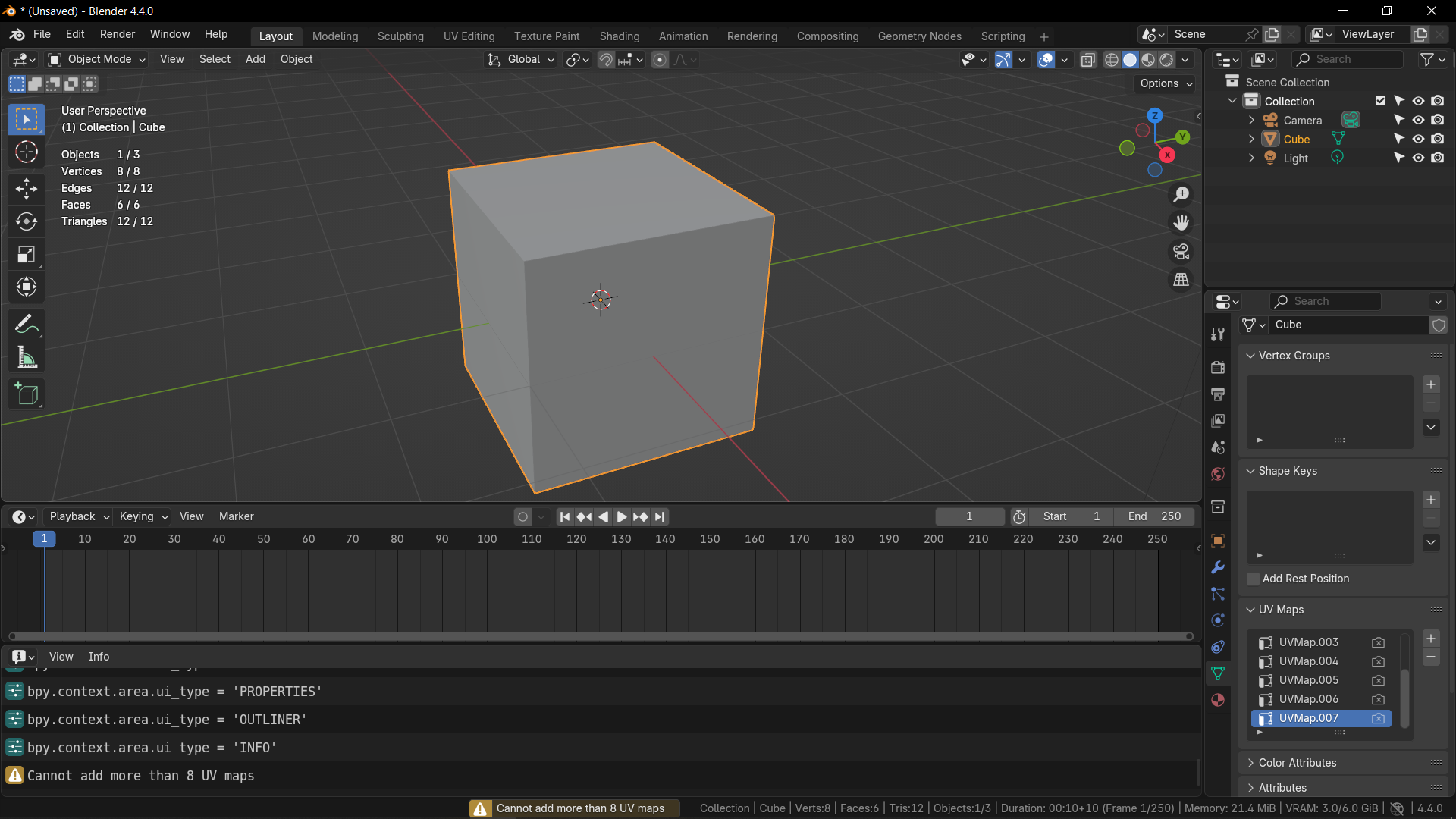Click the pan view hand icon

pyautogui.click(x=1181, y=223)
